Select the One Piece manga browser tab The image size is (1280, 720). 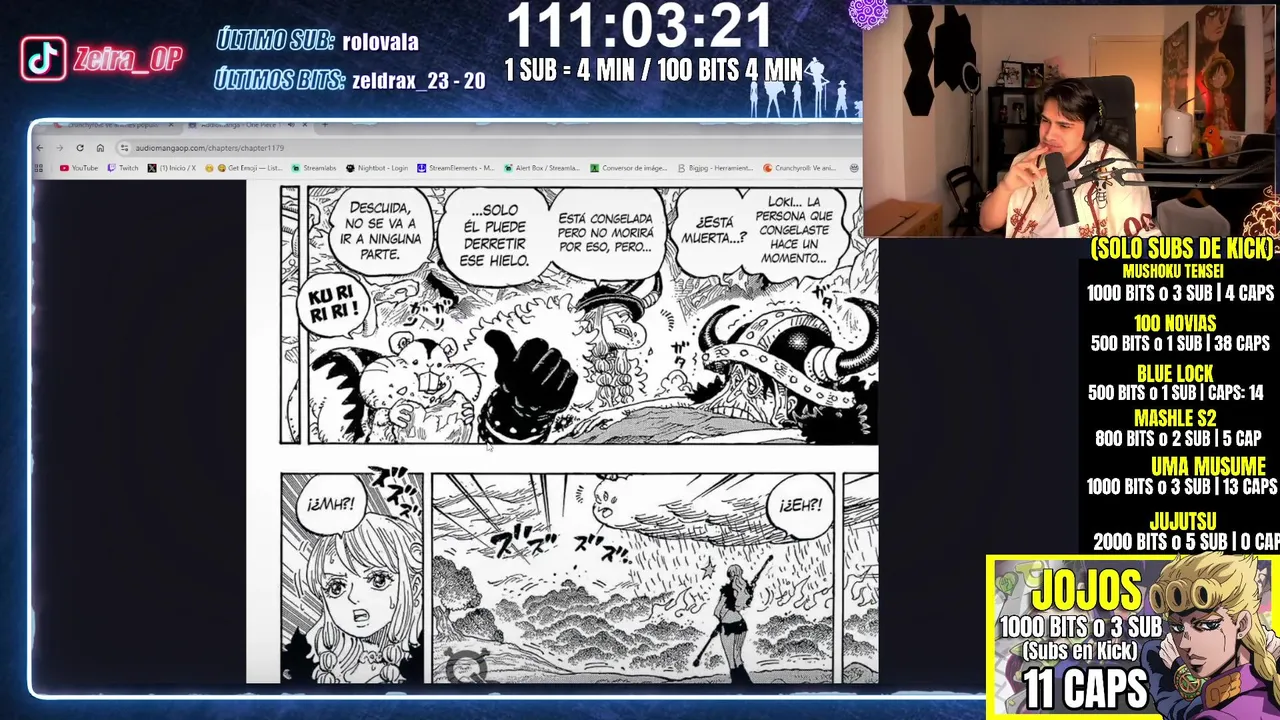[240, 125]
